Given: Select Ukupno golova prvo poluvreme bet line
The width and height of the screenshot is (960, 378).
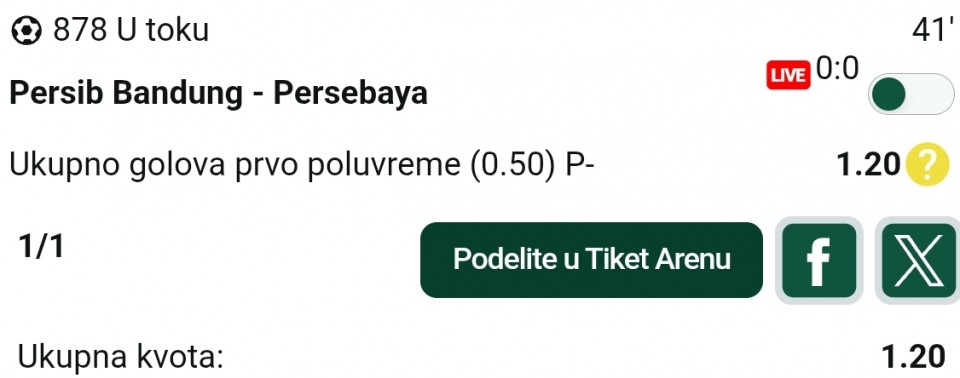Looking at the screenshot, I should coord(302,166).
